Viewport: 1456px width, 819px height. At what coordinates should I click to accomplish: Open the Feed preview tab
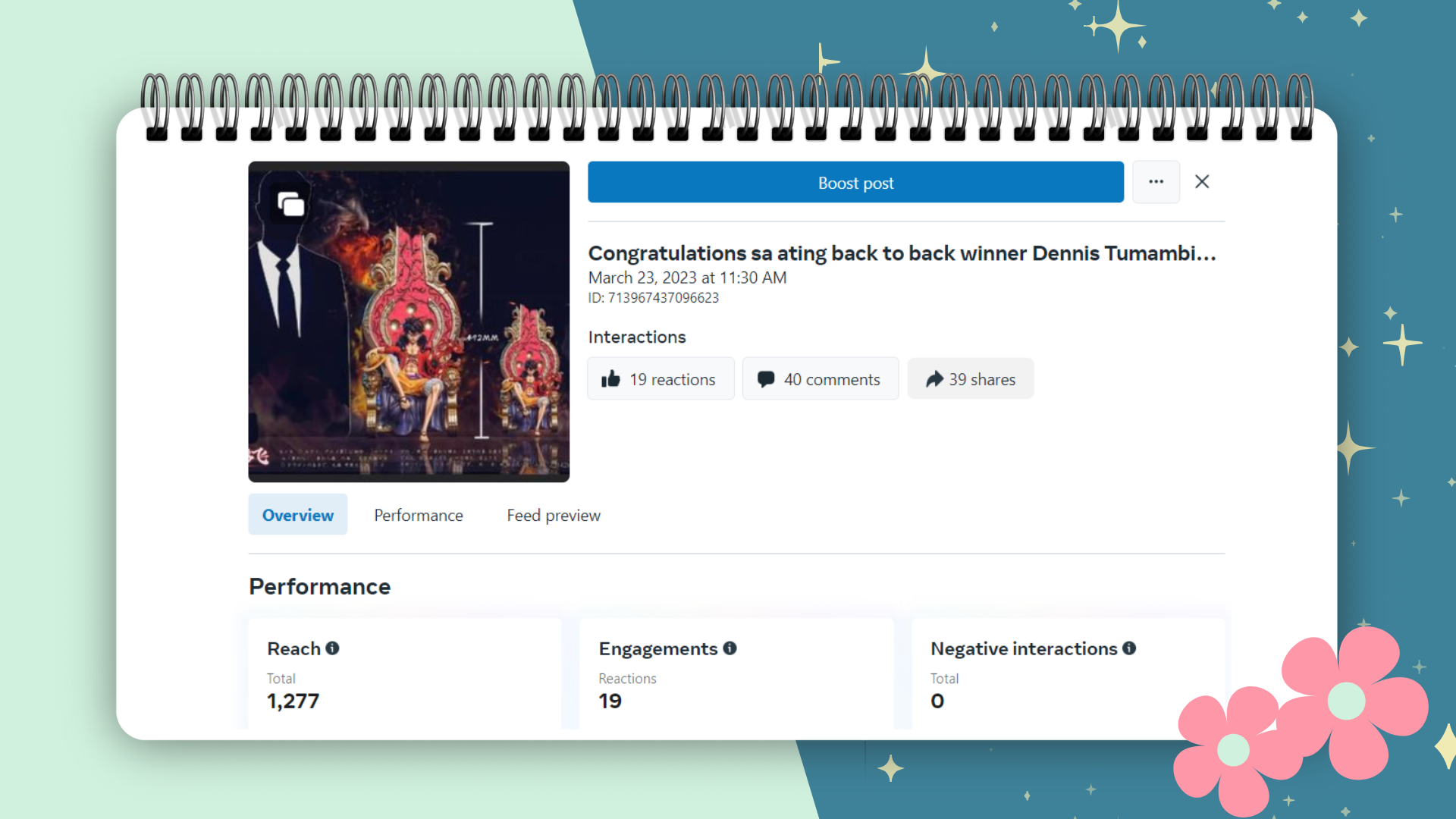[554, 515]
